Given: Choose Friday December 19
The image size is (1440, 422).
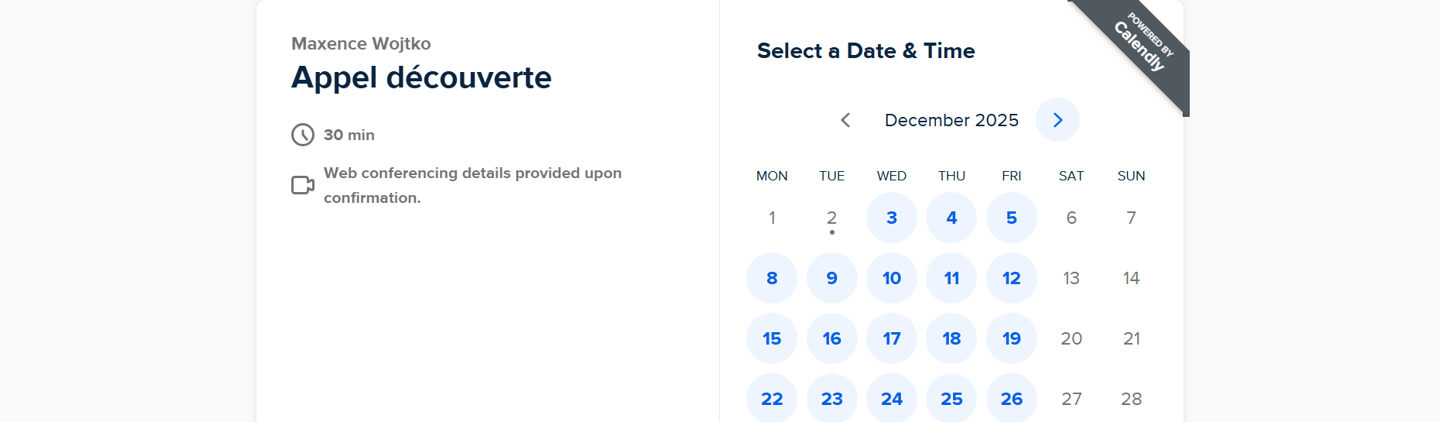Looking at the screenshot, I should click(x=1012, y=339).
